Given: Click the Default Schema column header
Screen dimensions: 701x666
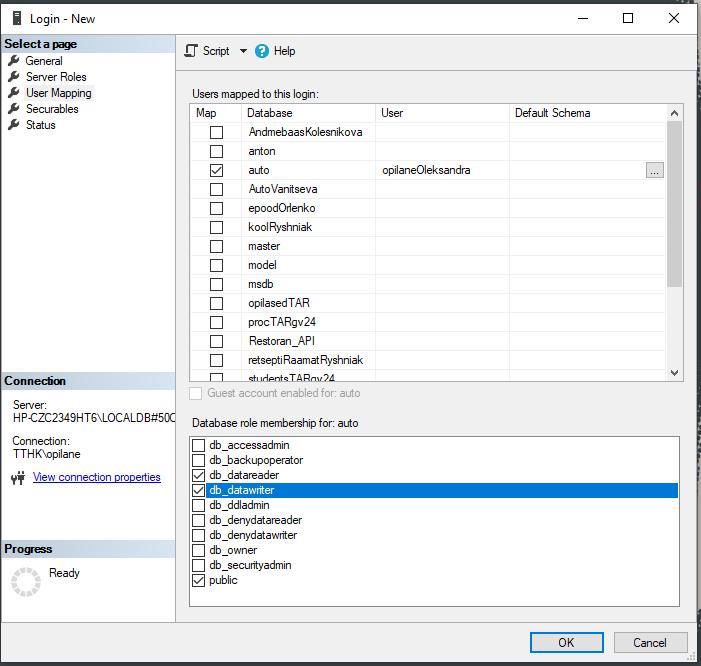Looking at the screenshot, I should (552, 113).
